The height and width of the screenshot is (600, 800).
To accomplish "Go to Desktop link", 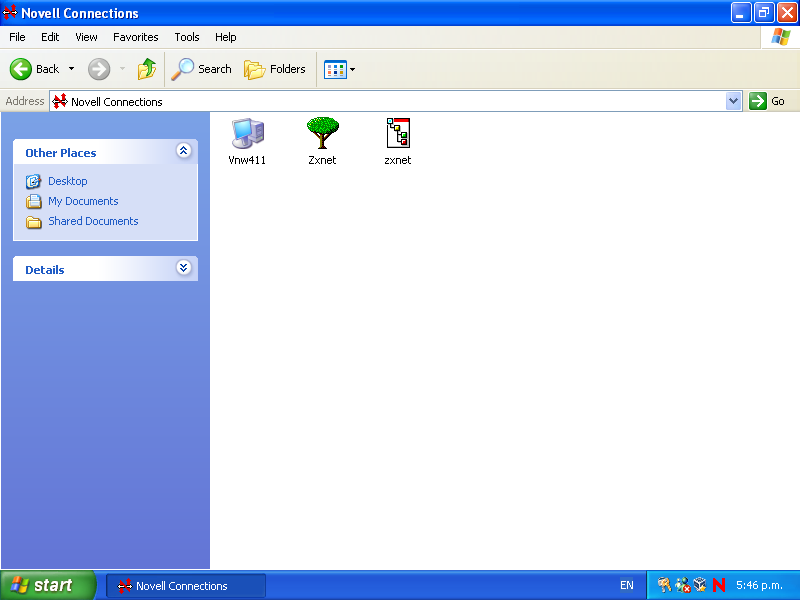I will (68, 181).
